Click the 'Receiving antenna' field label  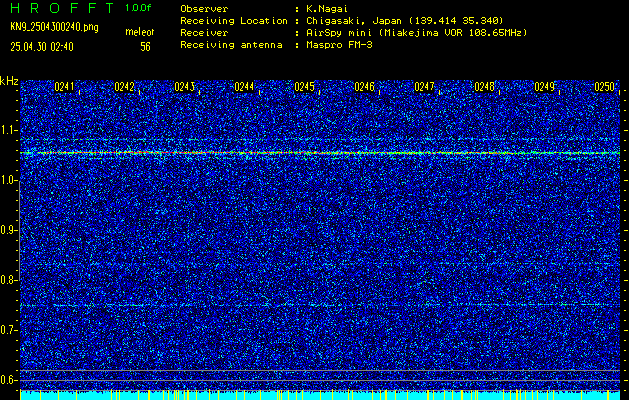[x=231, y=45]
